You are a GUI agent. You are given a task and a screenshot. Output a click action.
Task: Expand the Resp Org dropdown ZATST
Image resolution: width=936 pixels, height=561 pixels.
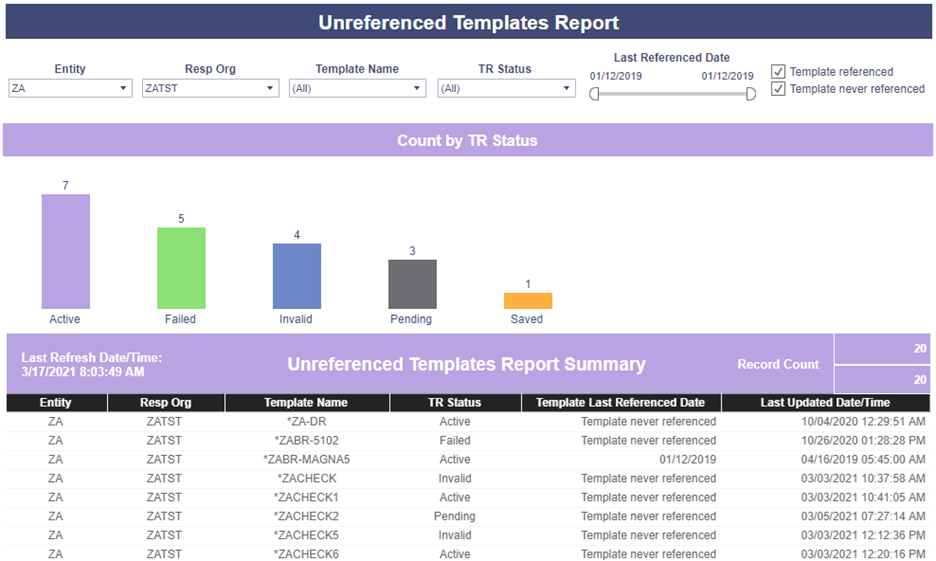click(210, 88)
